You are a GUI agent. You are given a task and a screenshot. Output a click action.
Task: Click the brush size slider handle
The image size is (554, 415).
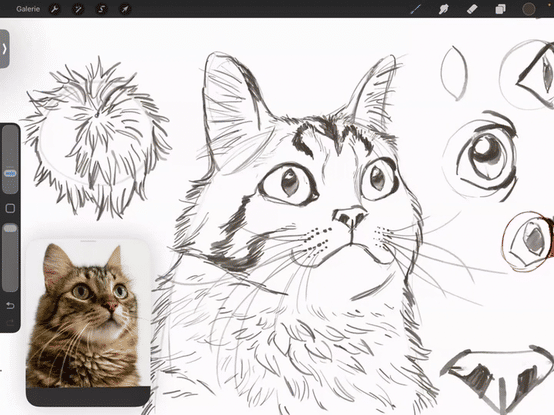coord(10,173)
